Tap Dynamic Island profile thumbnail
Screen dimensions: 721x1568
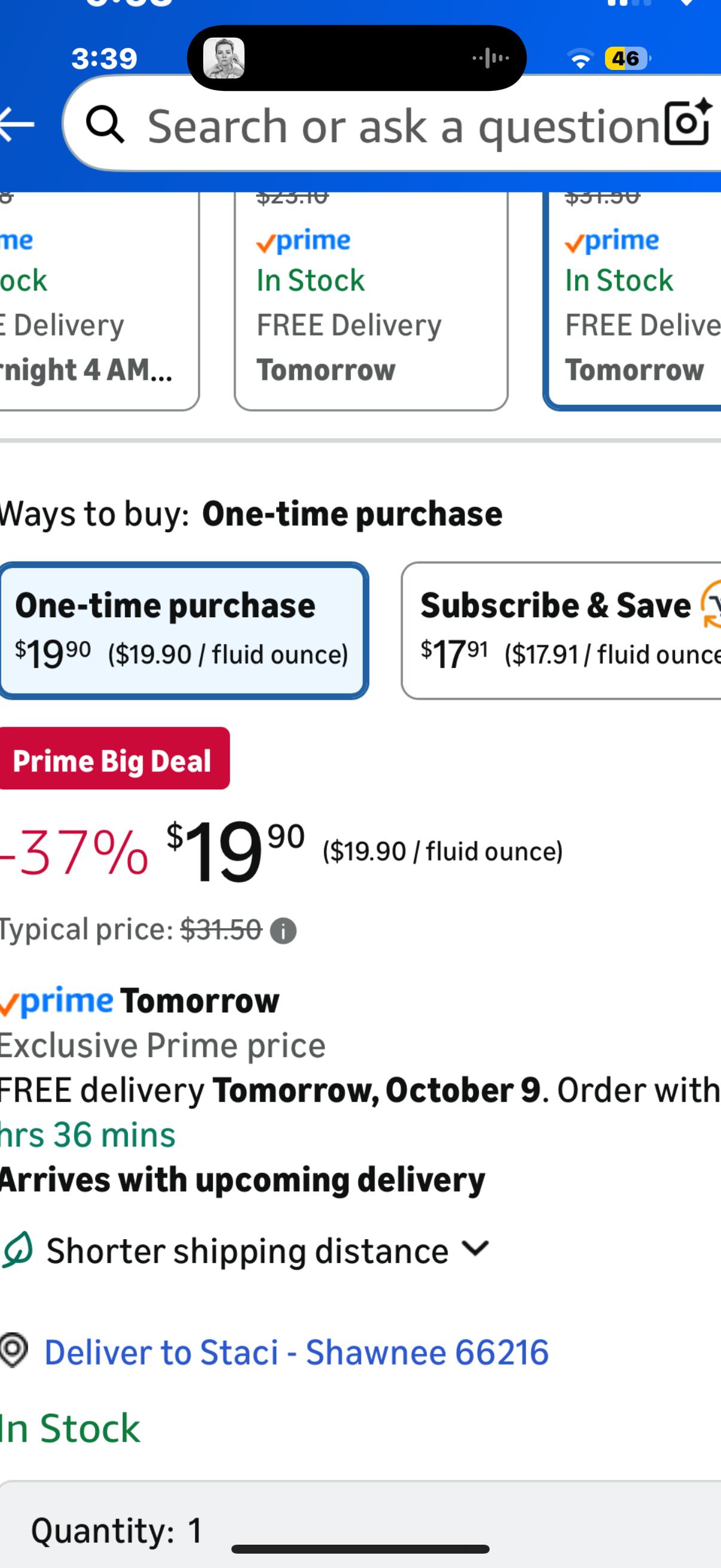click(224, 59)
